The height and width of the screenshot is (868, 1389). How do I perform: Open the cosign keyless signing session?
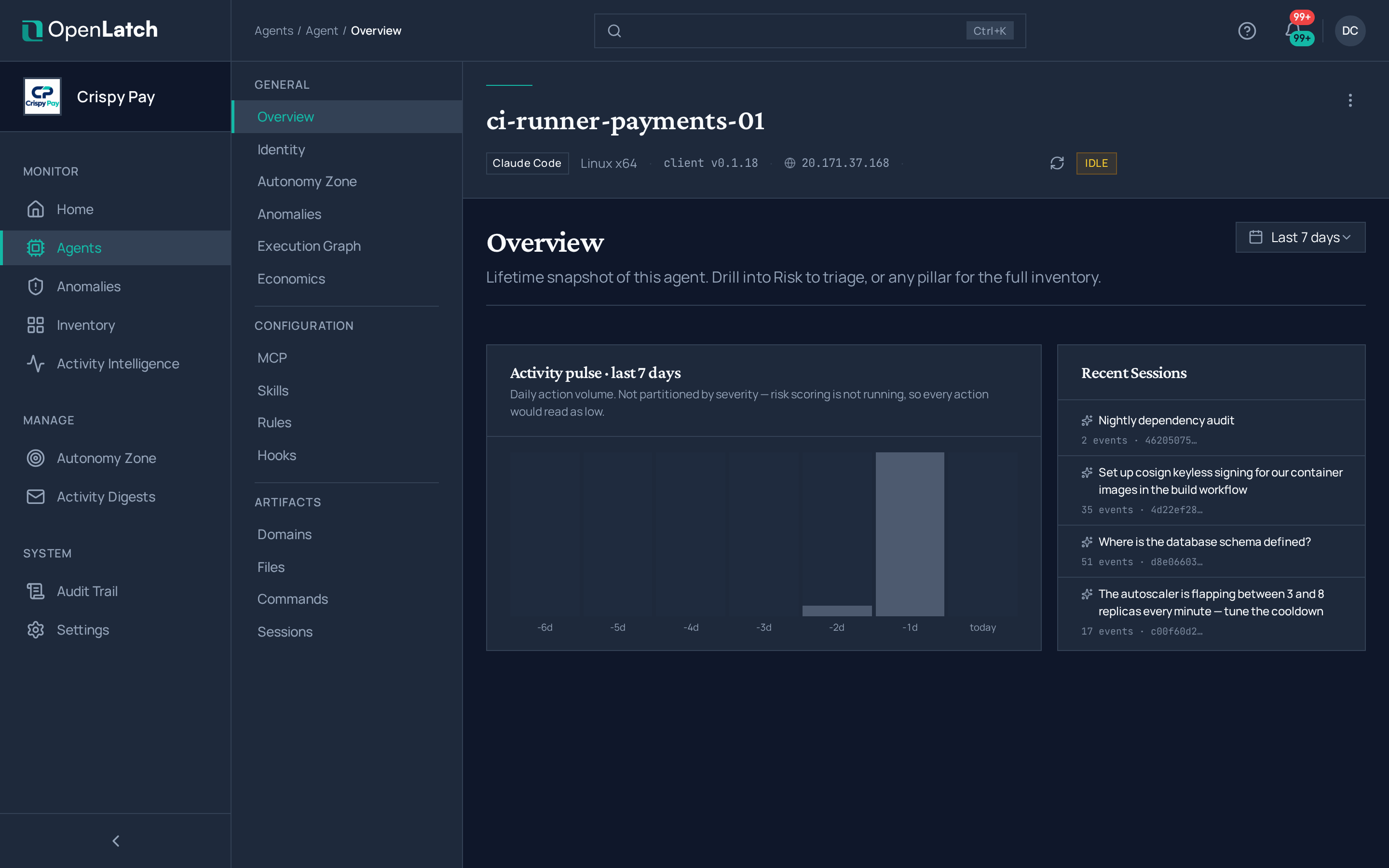pos(1211,491)
